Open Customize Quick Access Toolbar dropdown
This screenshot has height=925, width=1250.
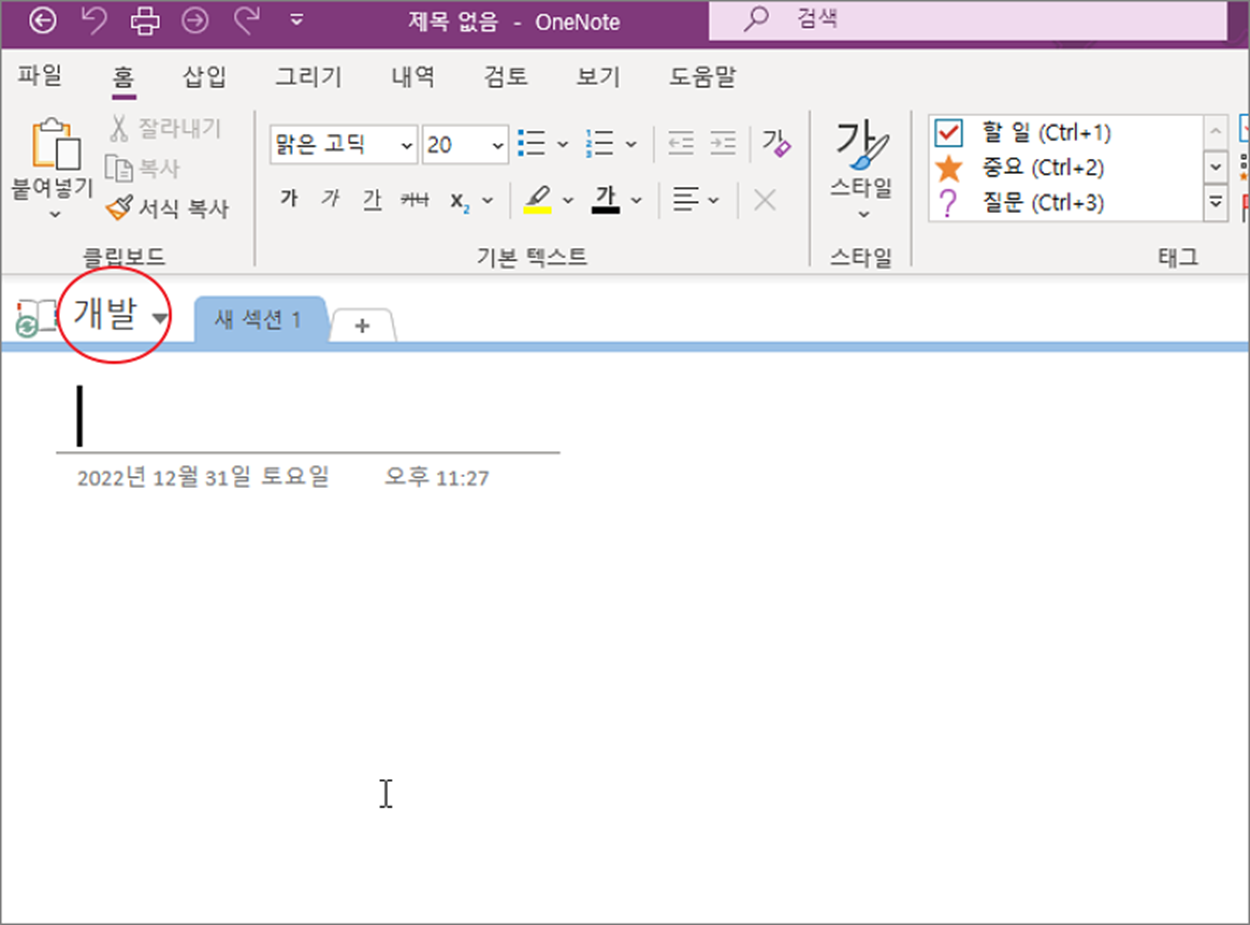296,20
